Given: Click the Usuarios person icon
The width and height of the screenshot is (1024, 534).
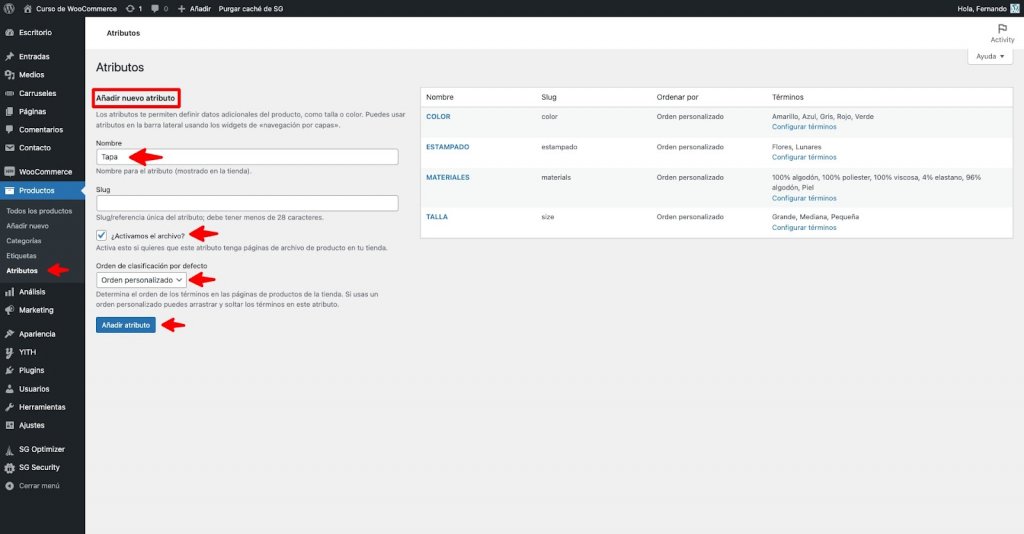Looking at the screenshot, I should [9, 388].
